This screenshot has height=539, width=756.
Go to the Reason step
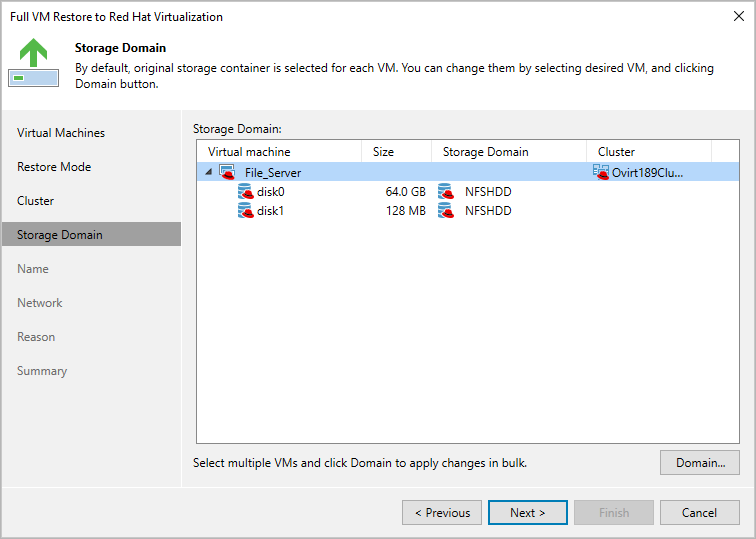click(x=36, y=337)
